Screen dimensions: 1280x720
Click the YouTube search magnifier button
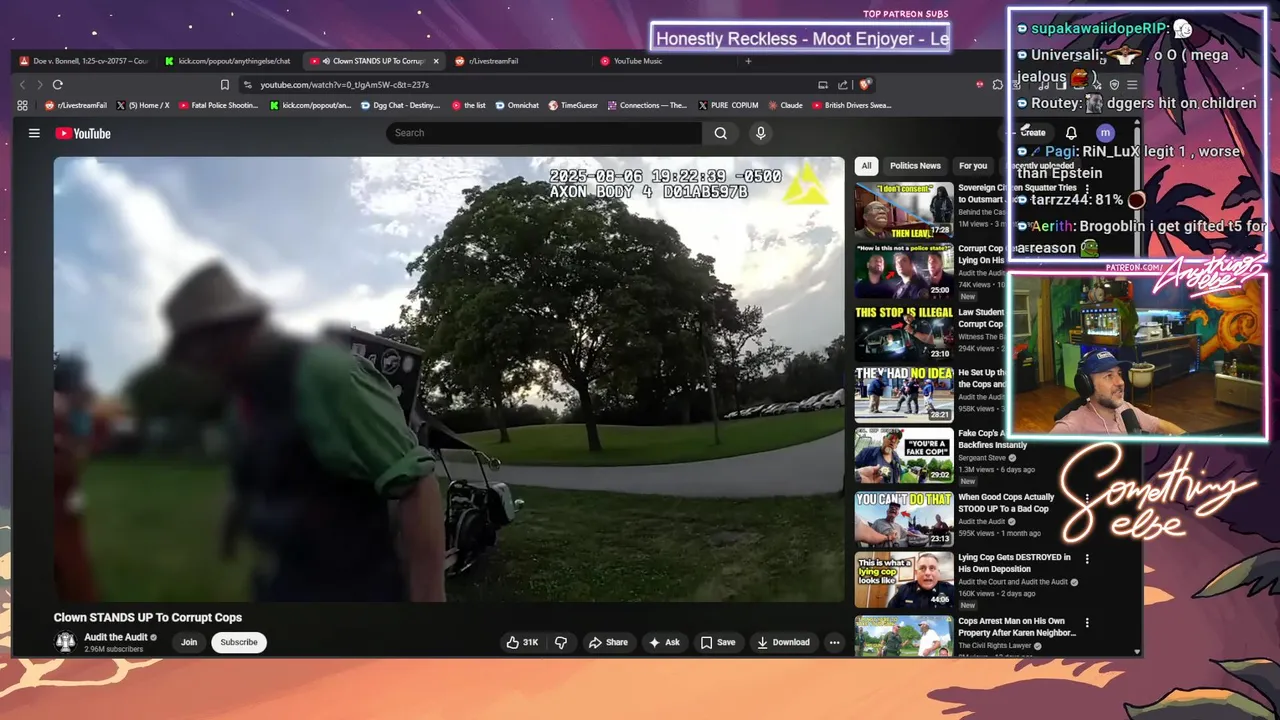[720, 133]
